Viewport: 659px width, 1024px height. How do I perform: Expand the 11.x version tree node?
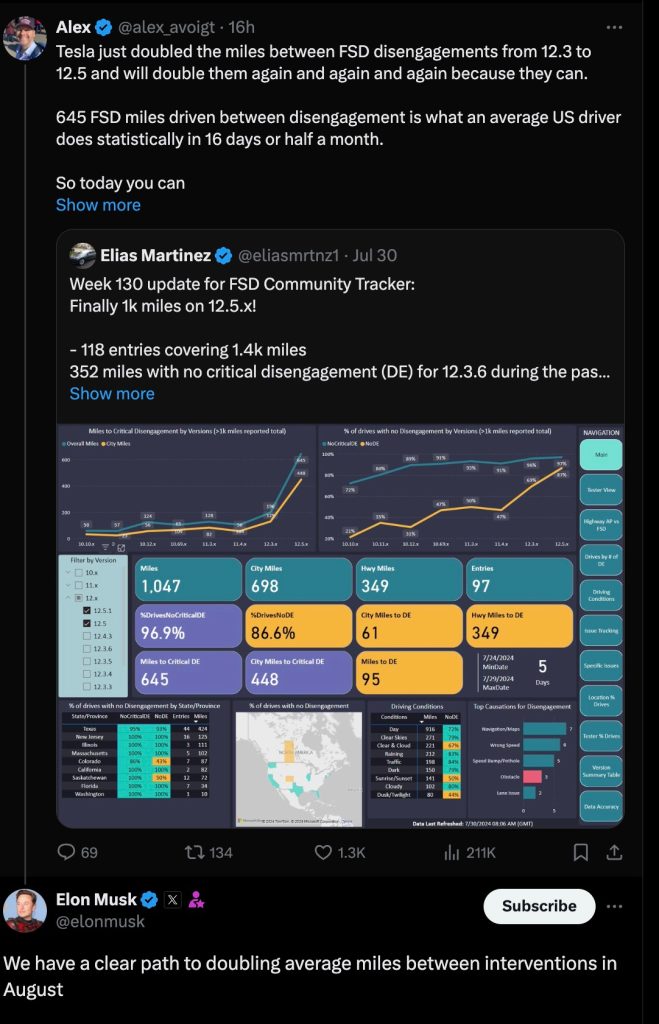[70, 584]
